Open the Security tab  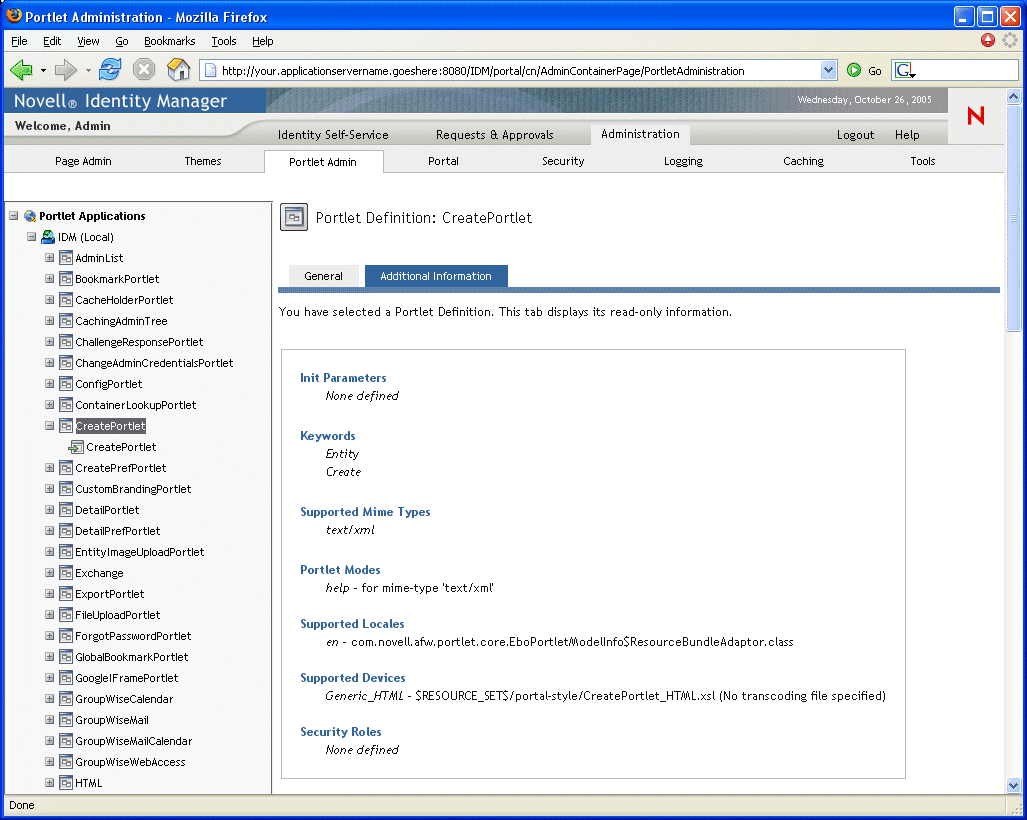click(563, 161)
